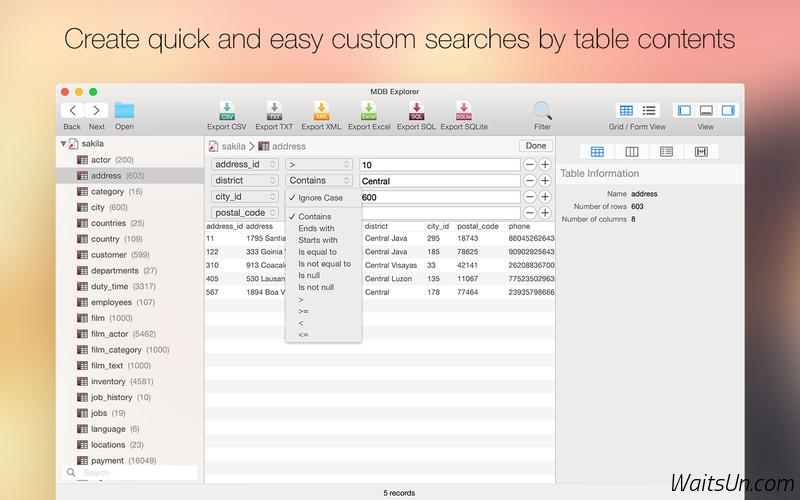Show table information inspector tab
The width and height of the screenshot is (800, 500).
tap(597, 152)
